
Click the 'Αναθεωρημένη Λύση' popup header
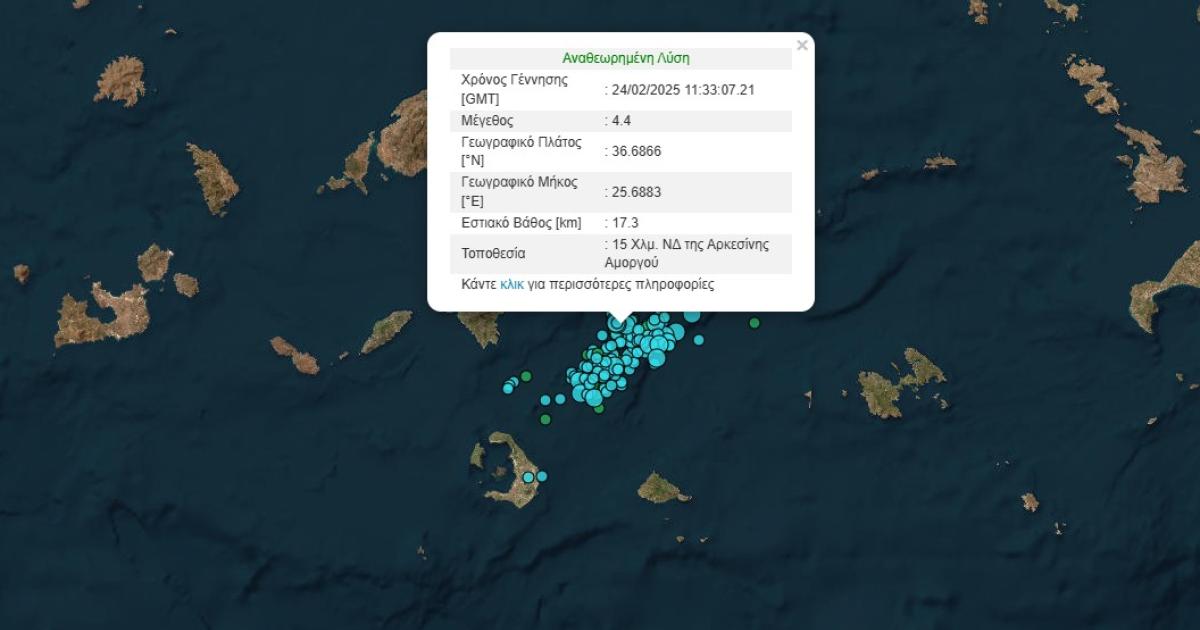pos(626,58)
